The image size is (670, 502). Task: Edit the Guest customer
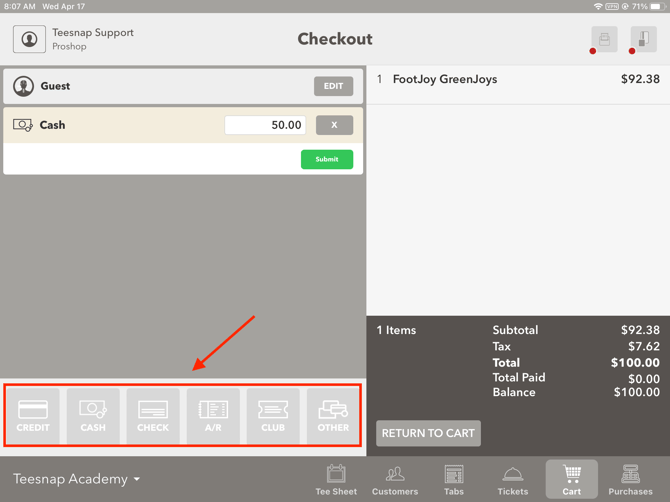point(333,86)
